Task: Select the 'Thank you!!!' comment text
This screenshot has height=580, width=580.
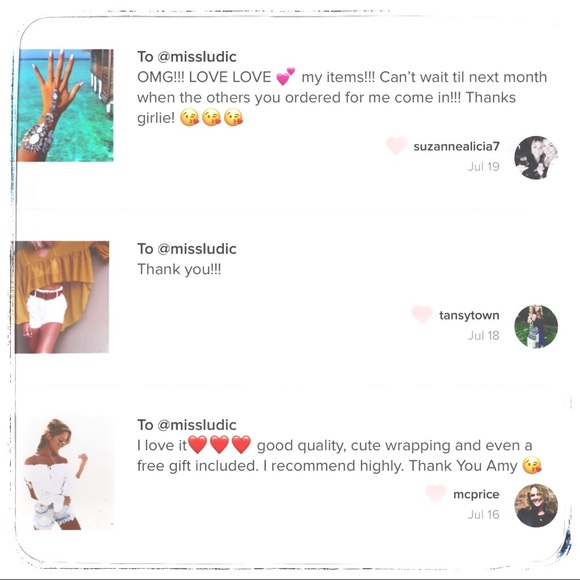Action: pos(179,269)
